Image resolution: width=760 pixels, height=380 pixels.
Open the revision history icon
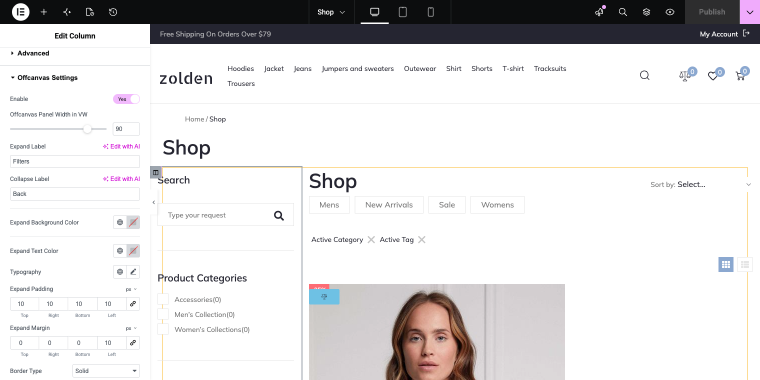[113, 12]
